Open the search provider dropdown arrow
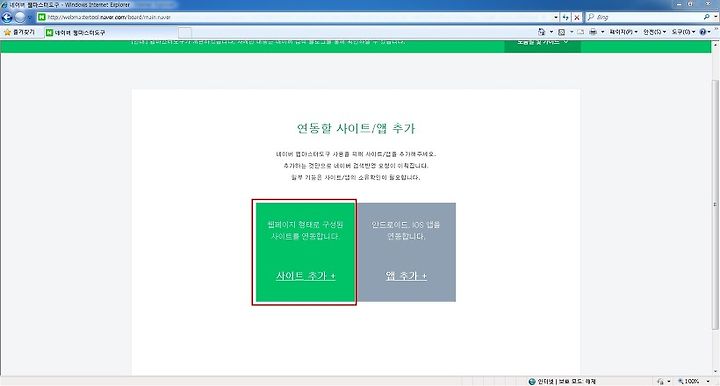Viewport: 720px width, 386px height. click(715, 17)
